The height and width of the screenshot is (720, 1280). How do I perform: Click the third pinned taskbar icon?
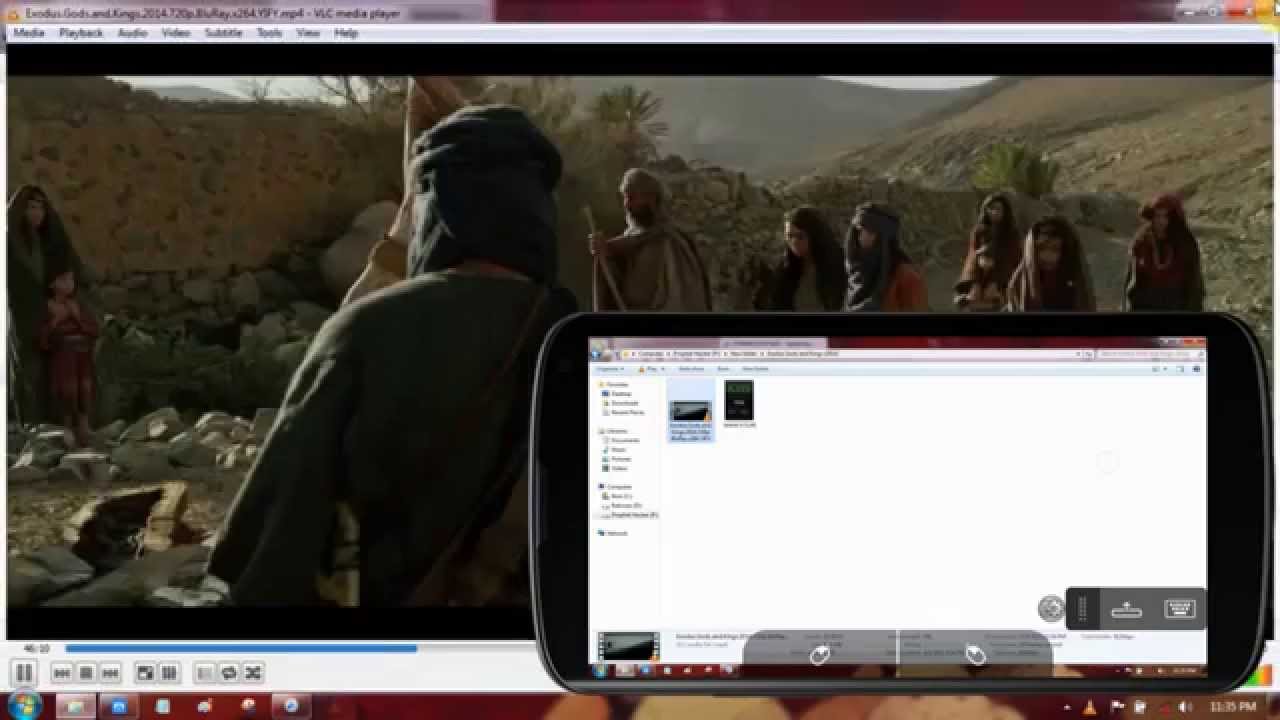click(163, 706)
